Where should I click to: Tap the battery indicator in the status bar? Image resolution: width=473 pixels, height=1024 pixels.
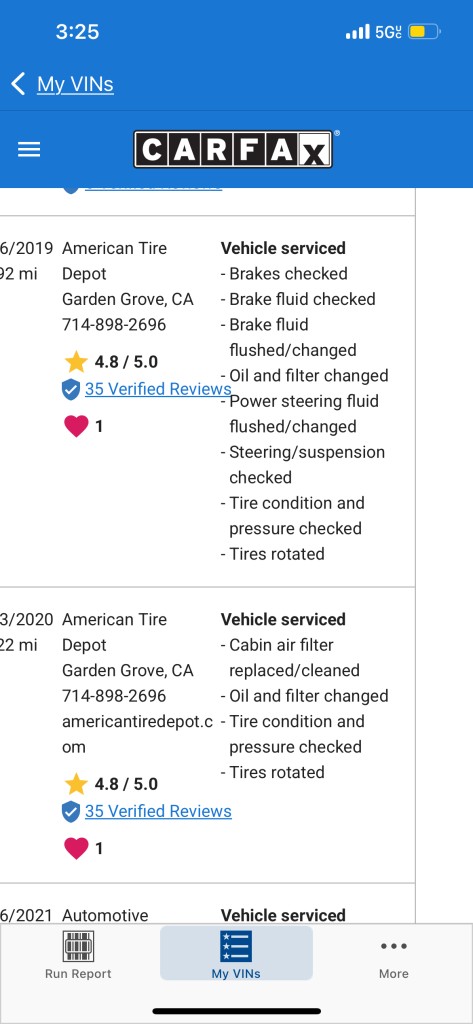425,31
